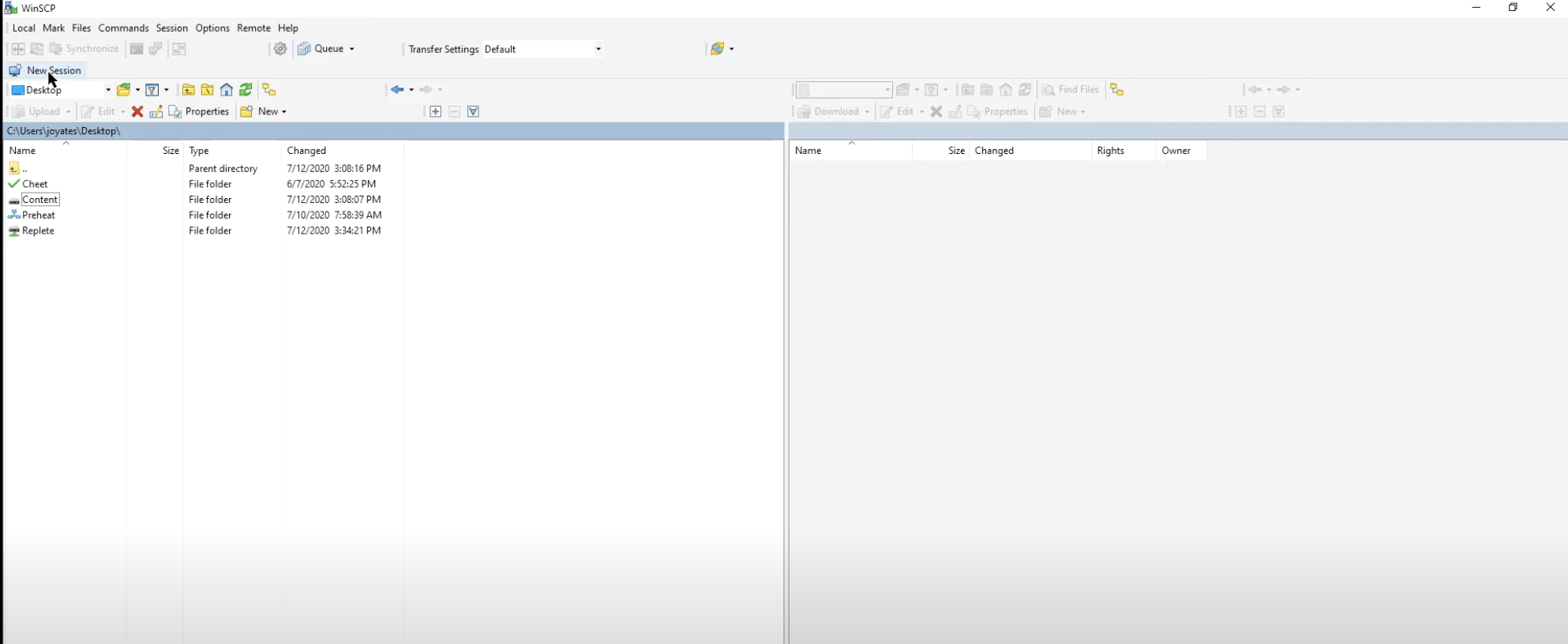Screen dimensions: 1568x644
Task: Open the Options menu
Action: point(212,28)
